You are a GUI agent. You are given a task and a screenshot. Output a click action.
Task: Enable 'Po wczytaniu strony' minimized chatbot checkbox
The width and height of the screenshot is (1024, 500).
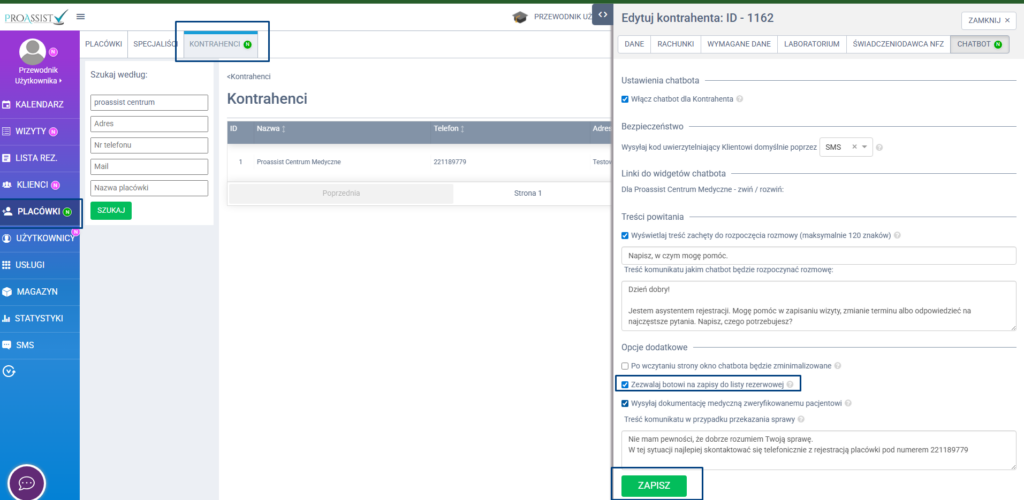tap(625, 366)
